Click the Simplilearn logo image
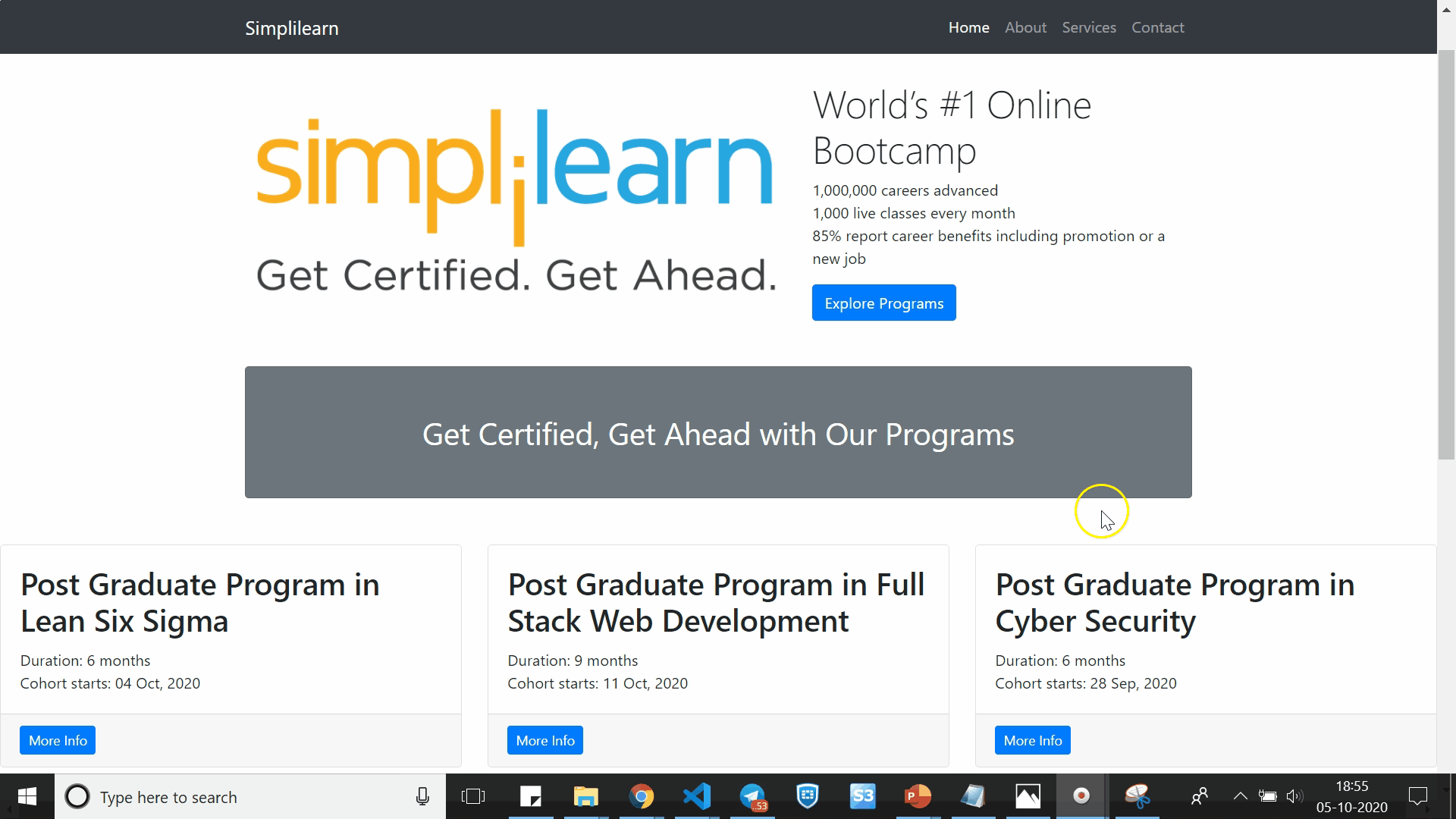 click(x=516, y=201)
